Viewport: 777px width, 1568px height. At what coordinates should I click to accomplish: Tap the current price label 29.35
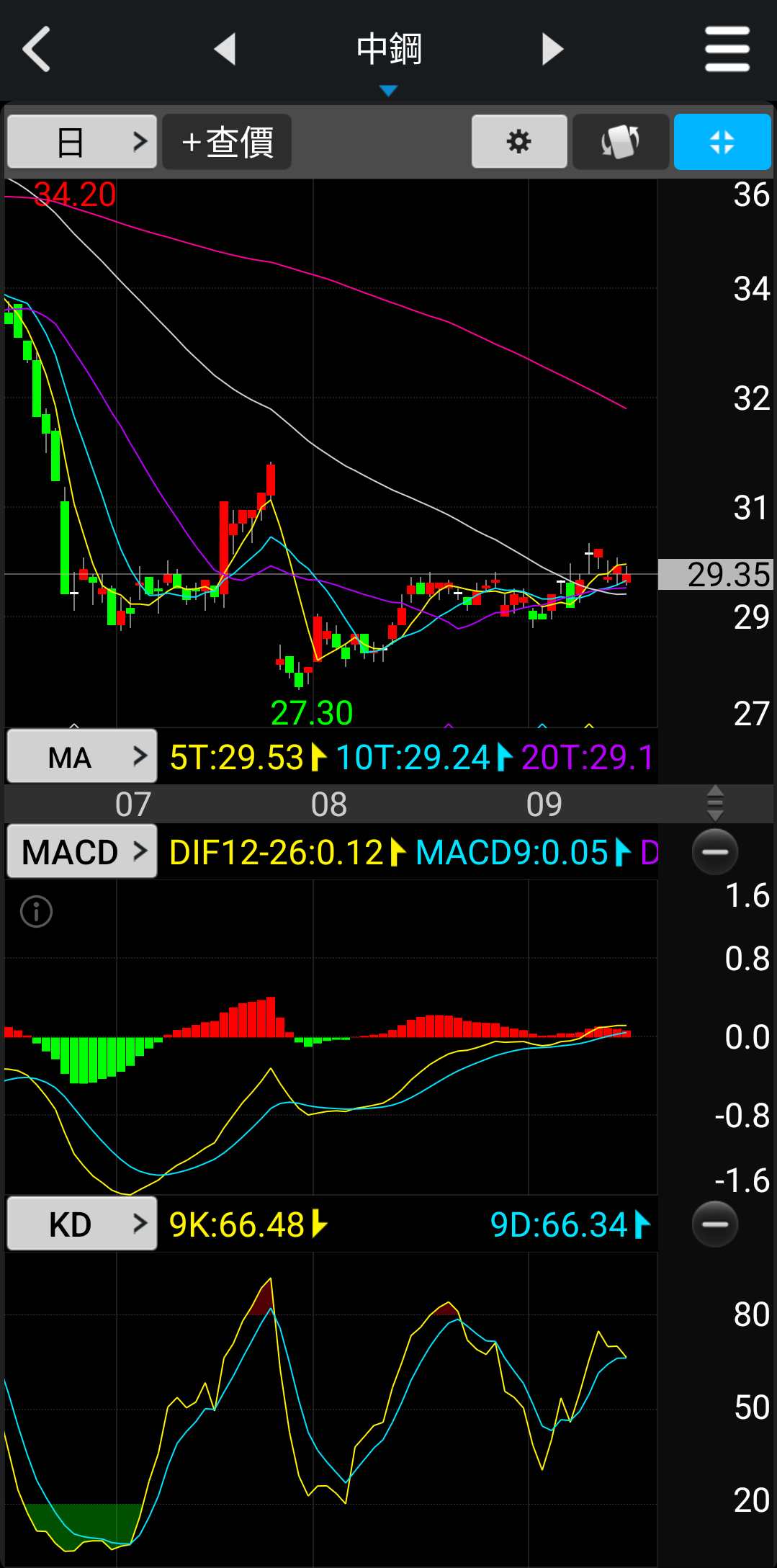click(716, 575)
